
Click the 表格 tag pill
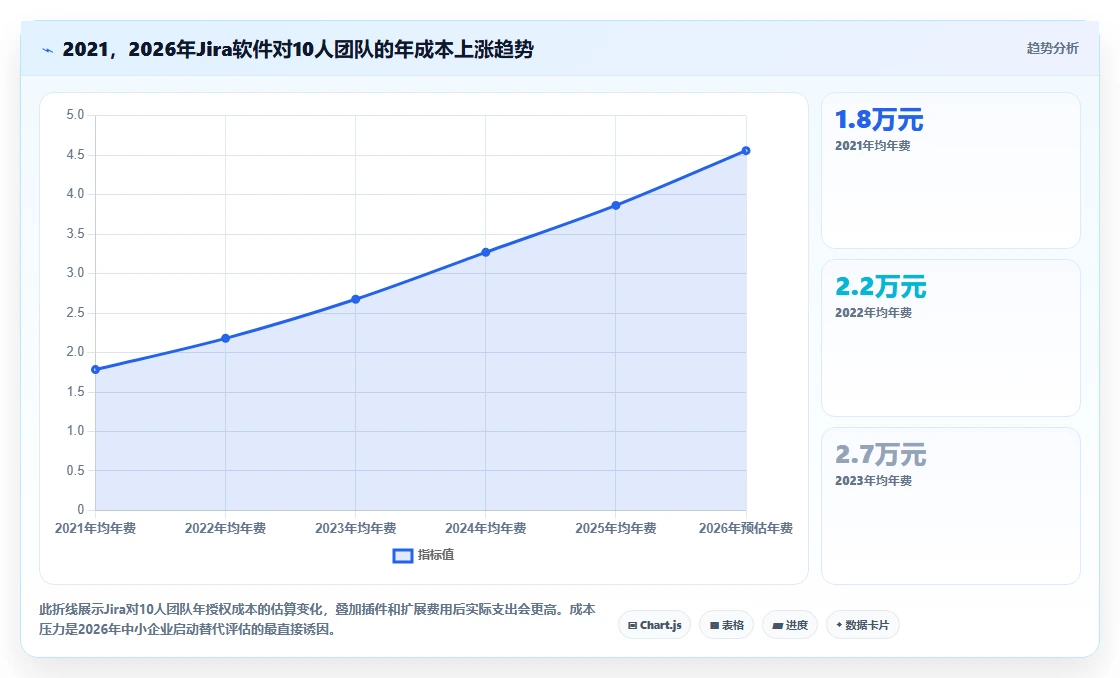pyautogui.click(x=726, y=625)
